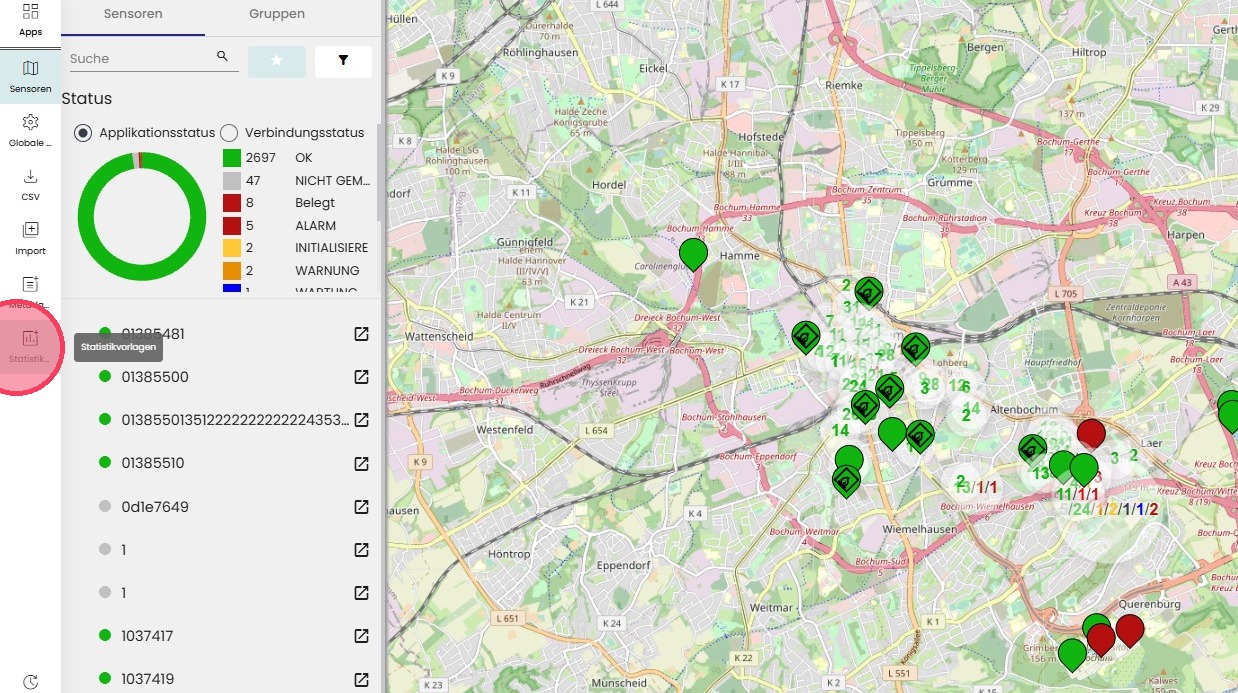Viewport: 1238px width, 693px height.
Task: Open the Apps grid menu
Action: 30,13
